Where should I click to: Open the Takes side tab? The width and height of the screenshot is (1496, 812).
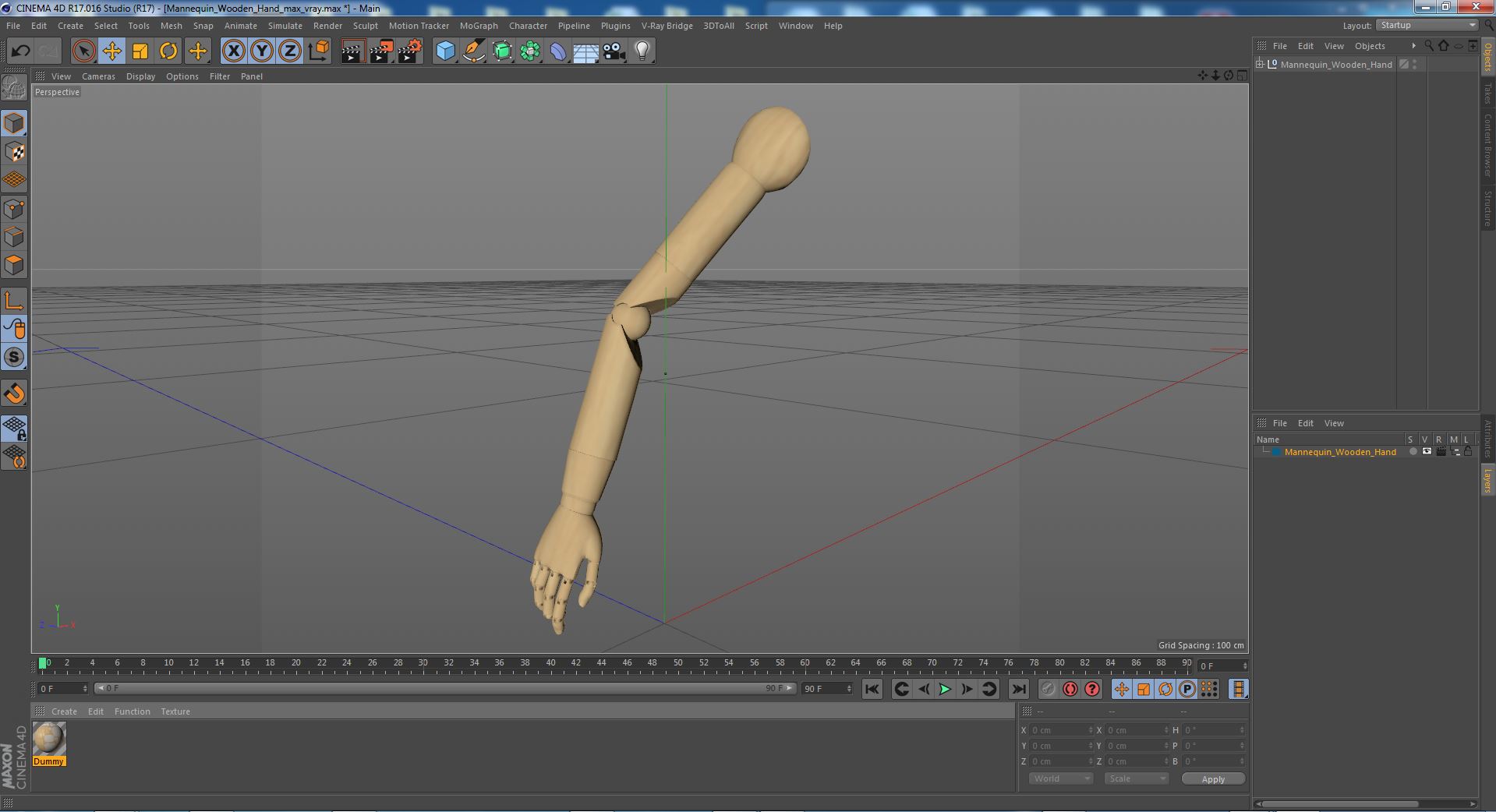point(1487,94)
